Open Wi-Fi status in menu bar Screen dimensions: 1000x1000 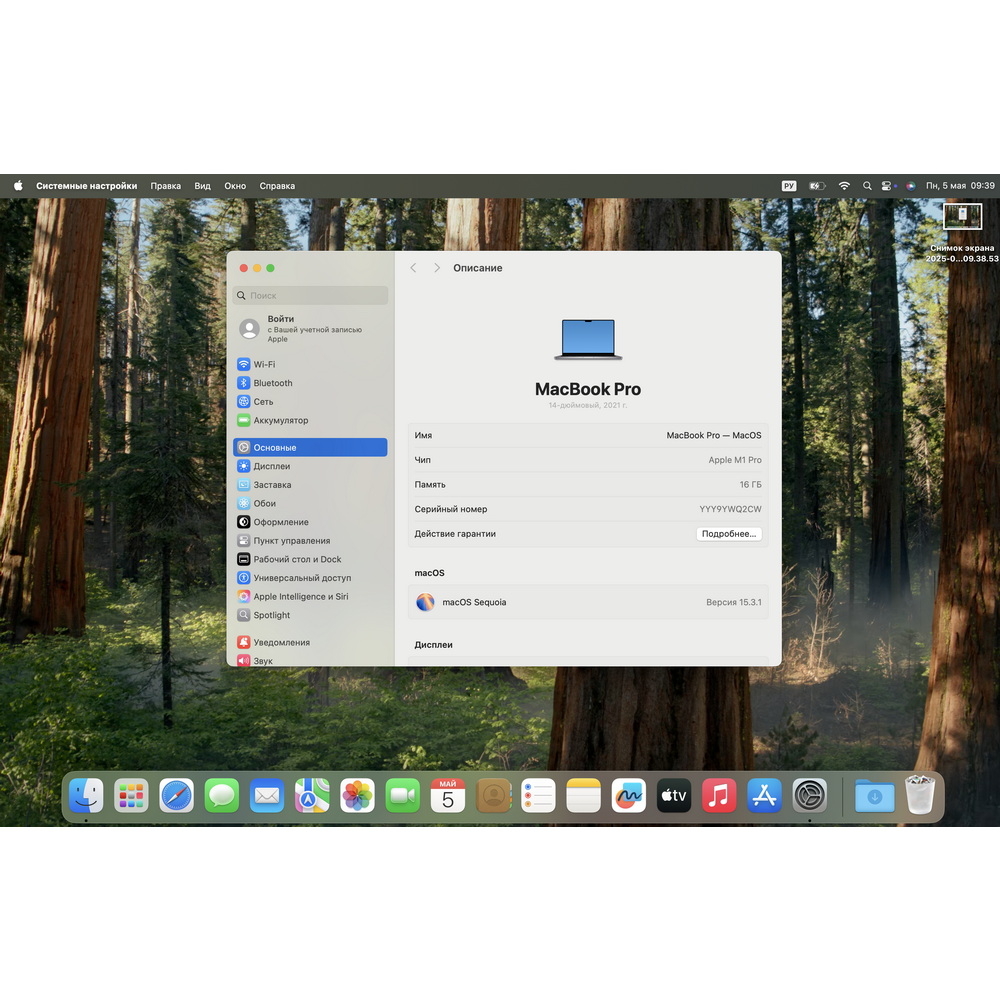coord(844,186)
